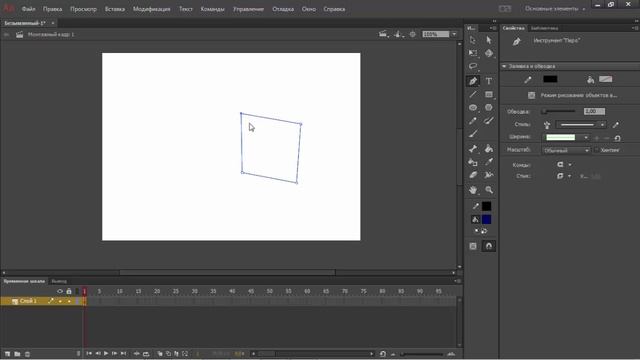Click the Stroke thickness slider
This screenshot has height=360, width=640.
click(x=558, y=111)
